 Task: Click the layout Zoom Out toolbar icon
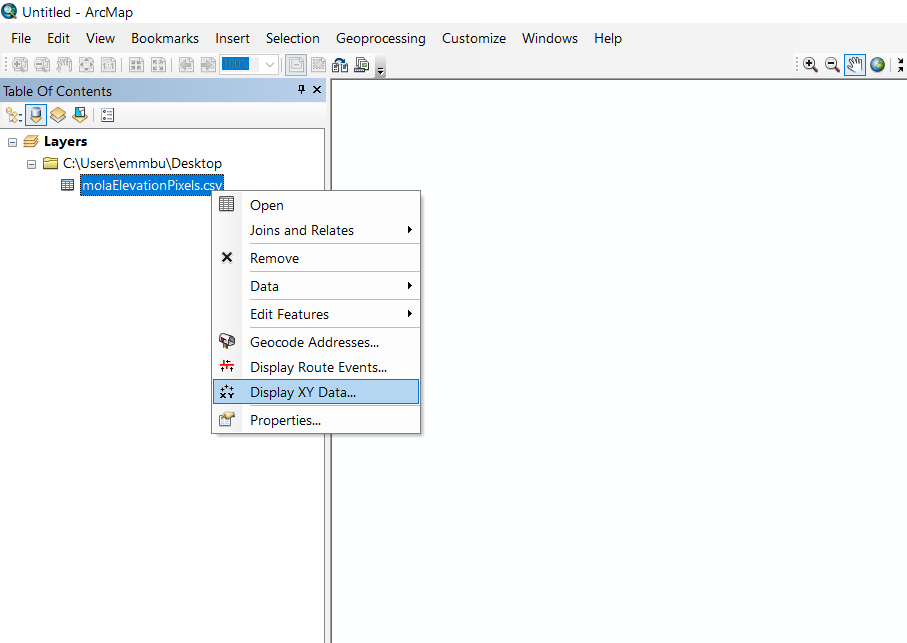pos(42,65)
